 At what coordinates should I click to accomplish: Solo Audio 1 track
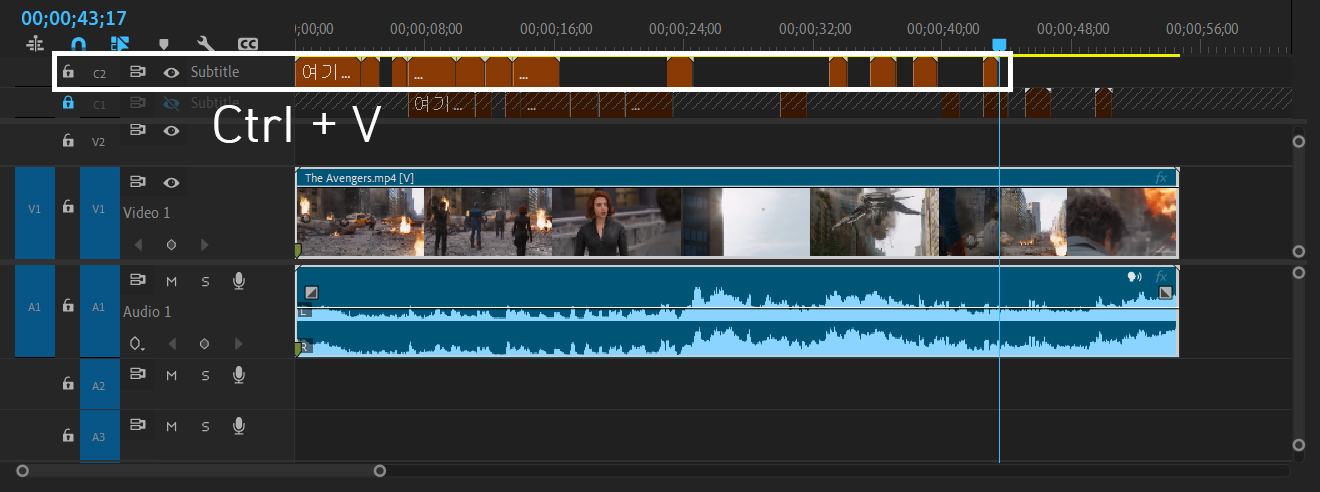205,281
